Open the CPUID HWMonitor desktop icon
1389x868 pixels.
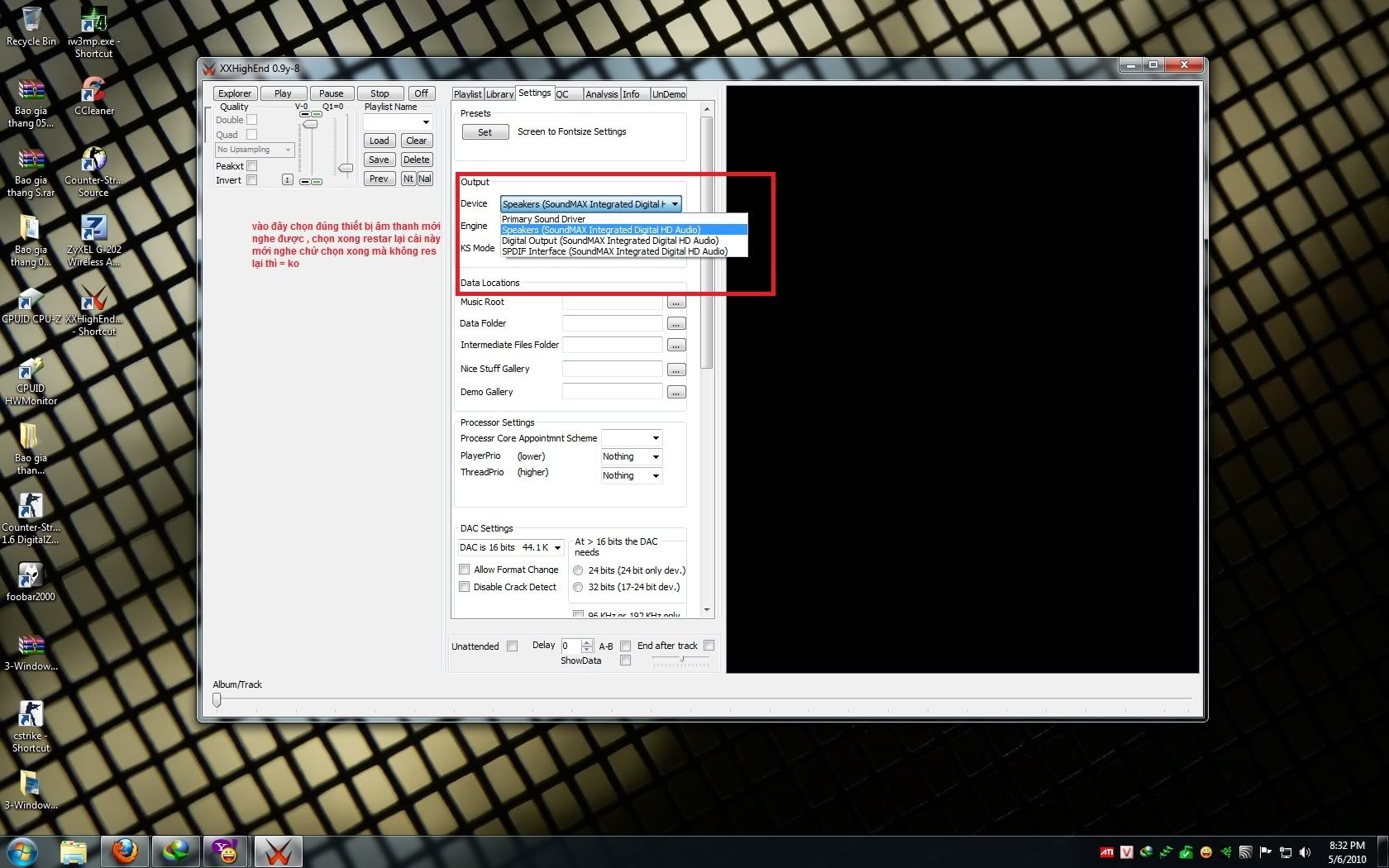pos(31,379)
